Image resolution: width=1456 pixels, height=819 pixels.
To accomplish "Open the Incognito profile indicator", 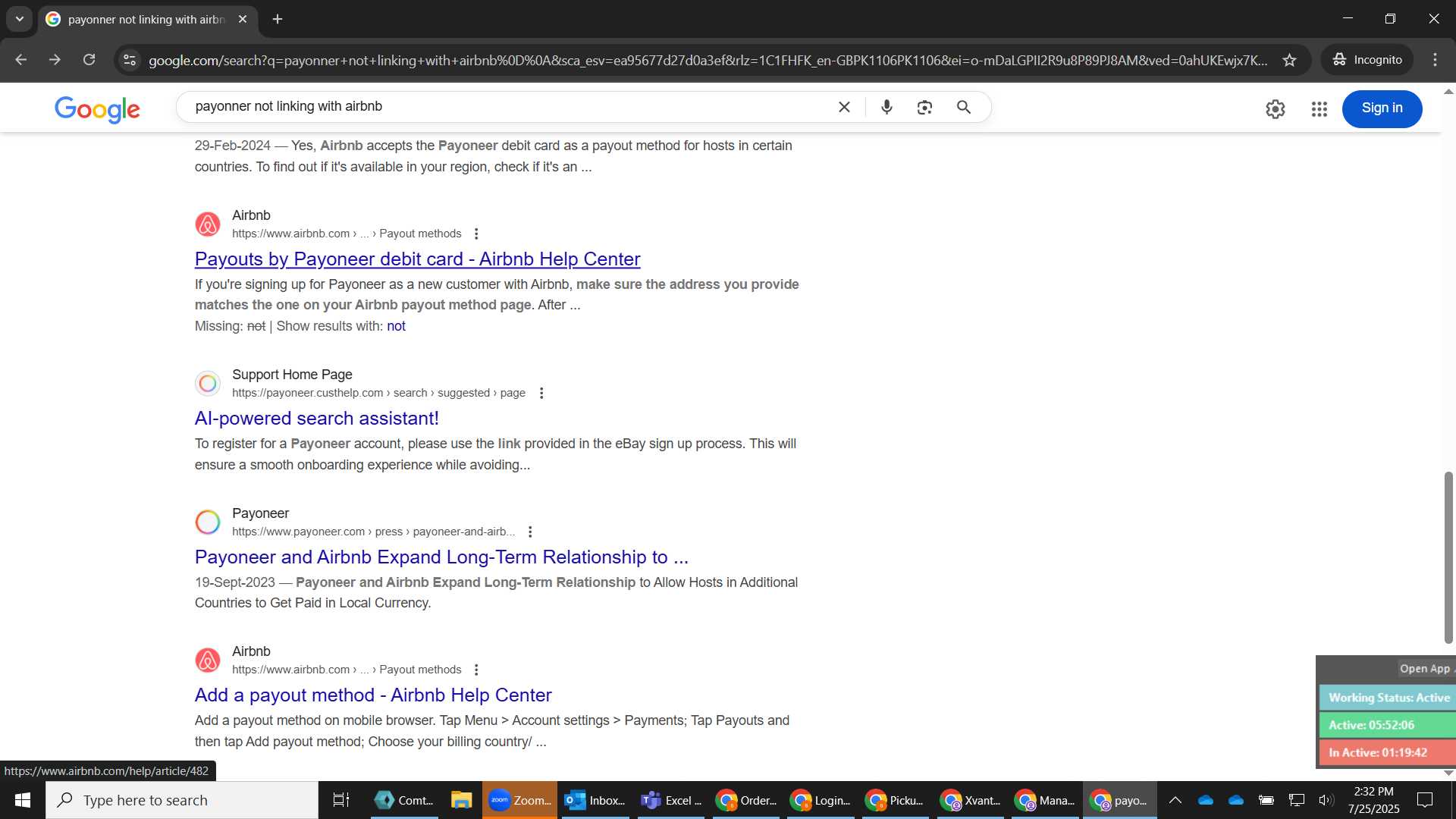I will click(1367, 60).
